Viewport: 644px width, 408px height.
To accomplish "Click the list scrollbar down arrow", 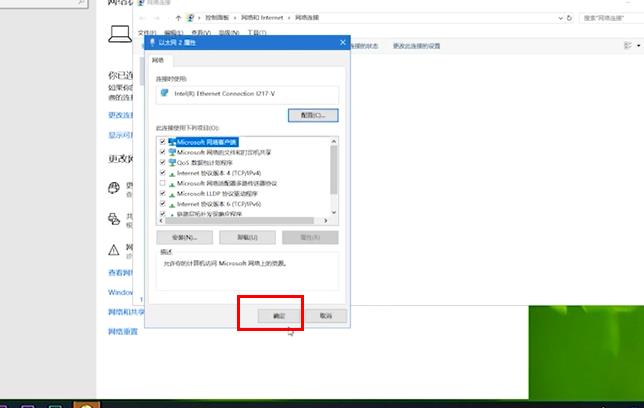I will point(334,212).
